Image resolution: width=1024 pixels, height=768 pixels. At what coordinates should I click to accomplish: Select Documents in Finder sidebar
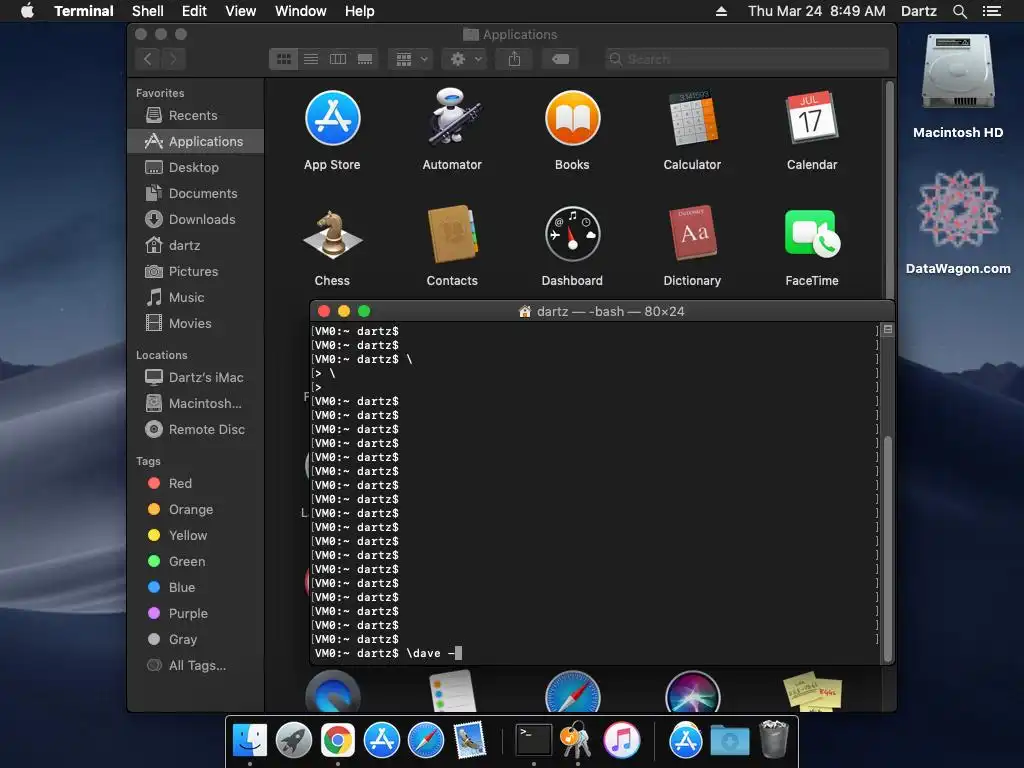click(x=195, y=194)
